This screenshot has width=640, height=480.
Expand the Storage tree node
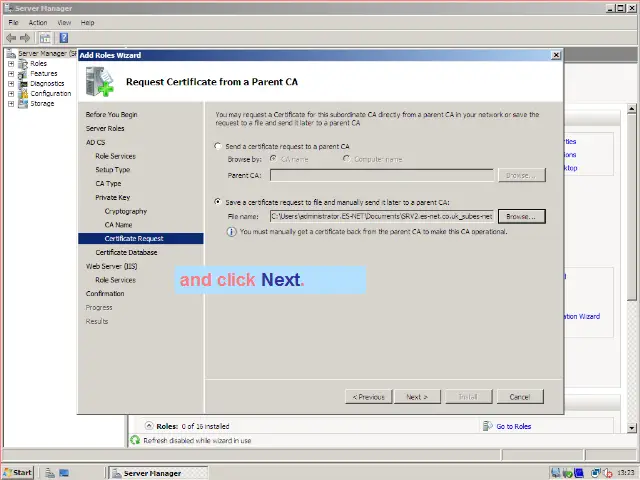tap(11, 104)
